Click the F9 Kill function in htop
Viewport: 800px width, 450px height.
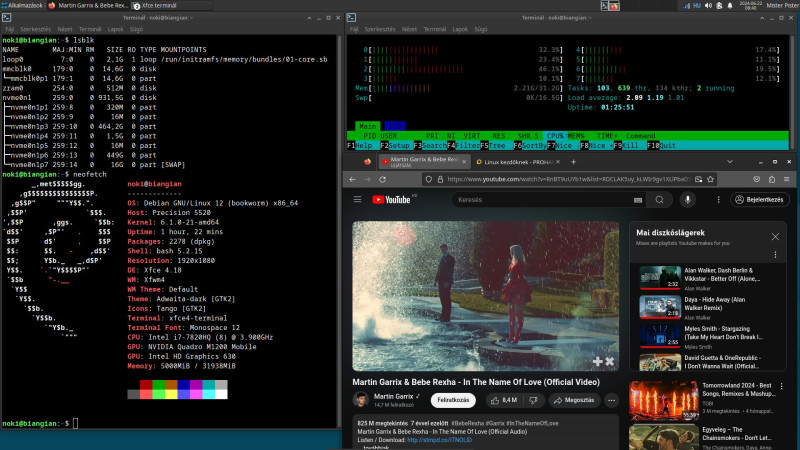626,145
